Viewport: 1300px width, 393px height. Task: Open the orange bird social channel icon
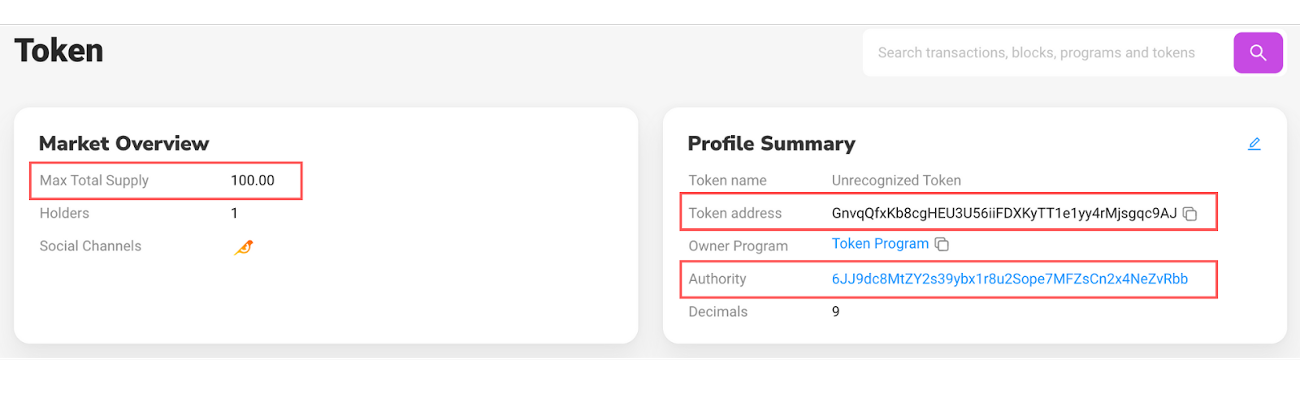tap(243, 246)
